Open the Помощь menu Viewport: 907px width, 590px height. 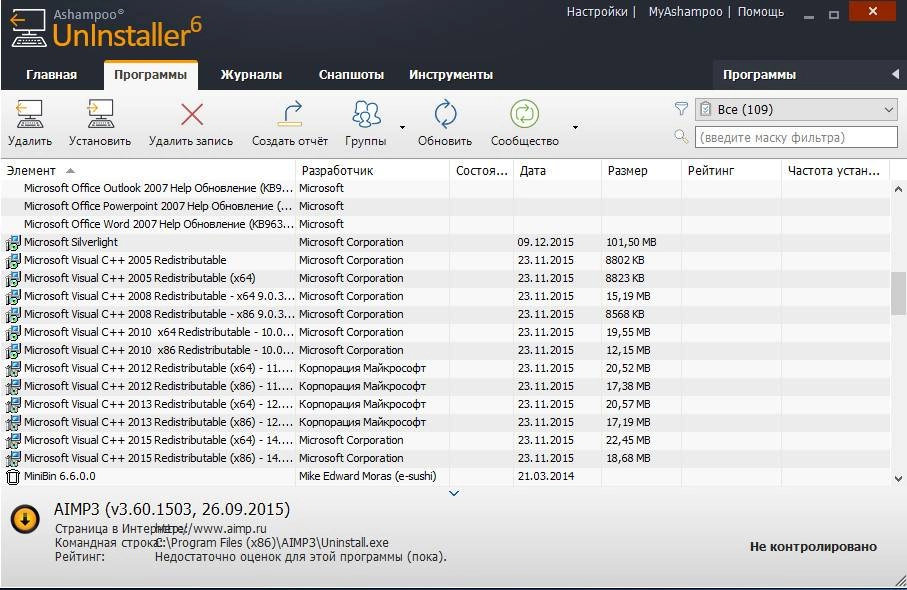point(761,12)
